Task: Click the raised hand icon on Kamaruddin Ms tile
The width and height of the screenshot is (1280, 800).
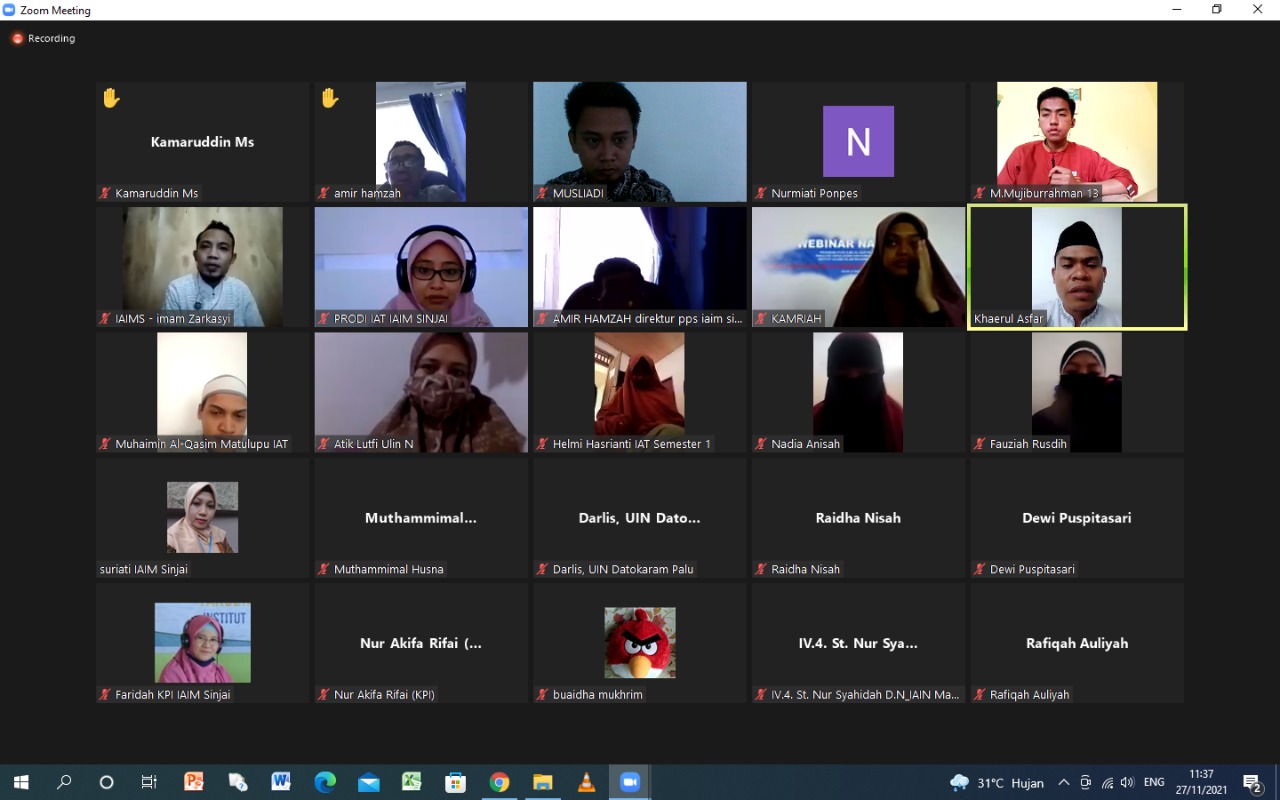Action: pos(111,98)
